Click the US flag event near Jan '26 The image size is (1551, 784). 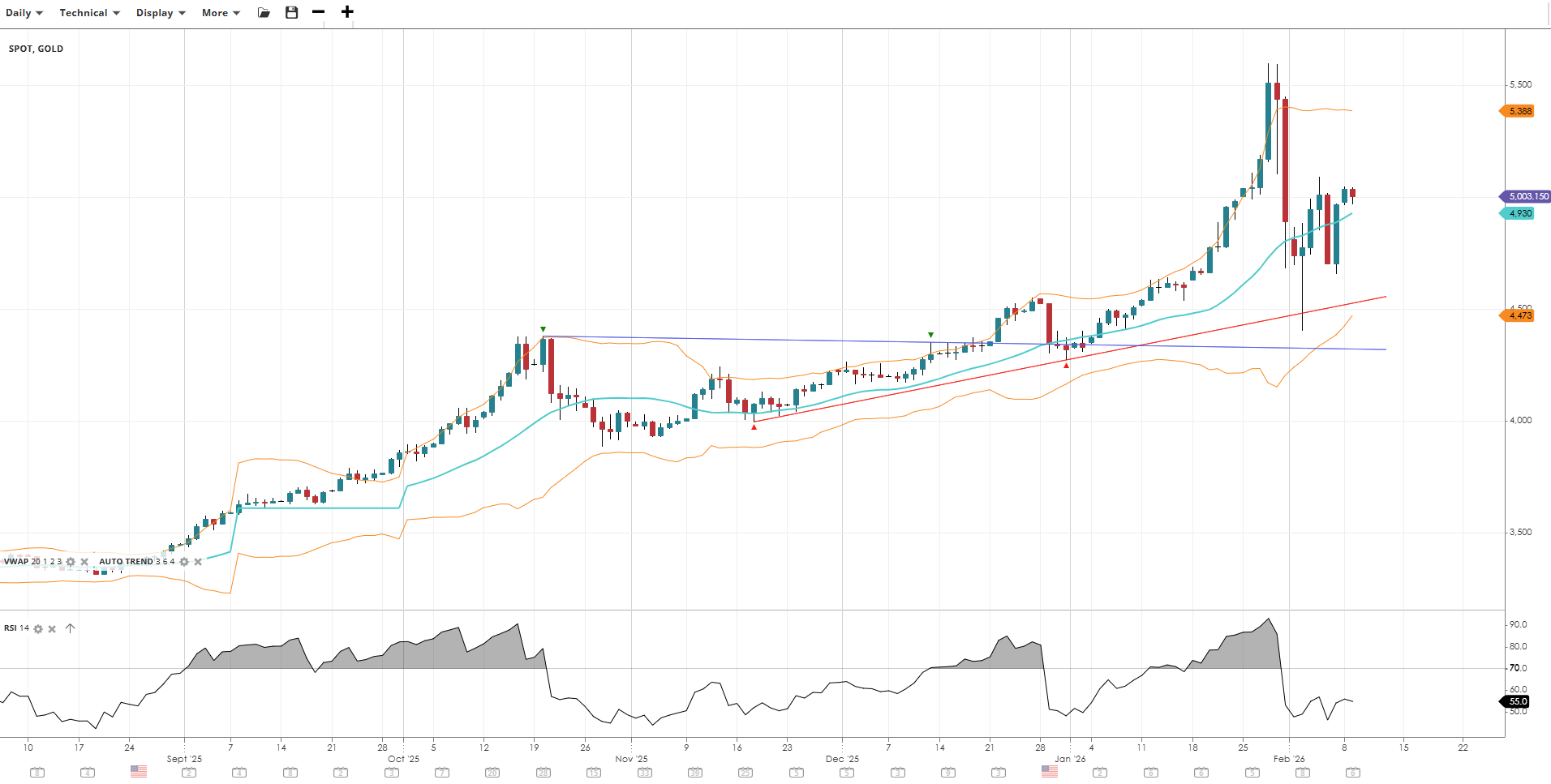(x=1050, y=772)
